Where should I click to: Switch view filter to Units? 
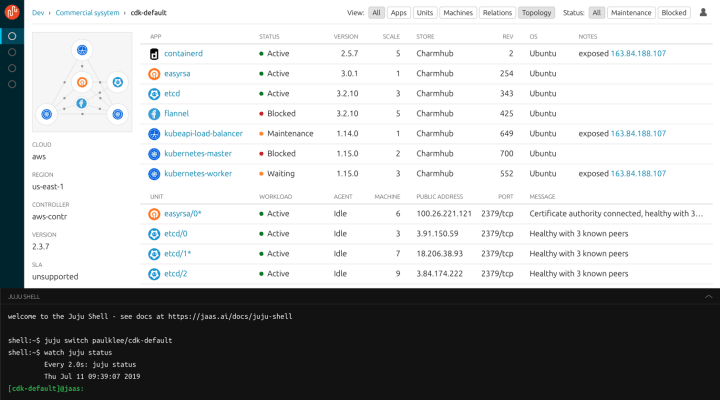pyautogui.click(x=424, y=12)
